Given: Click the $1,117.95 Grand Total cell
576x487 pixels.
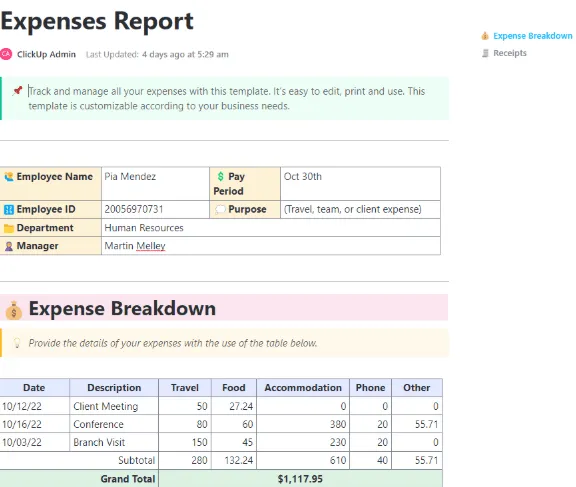Looking at the screenshot, I should [x=300, y=479].
